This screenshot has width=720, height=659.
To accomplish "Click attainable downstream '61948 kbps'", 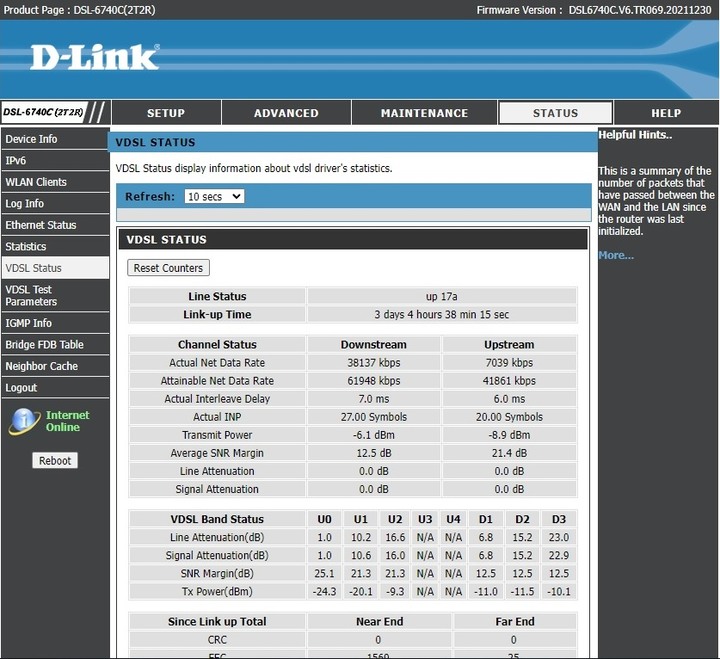I will tap(373, 381).
